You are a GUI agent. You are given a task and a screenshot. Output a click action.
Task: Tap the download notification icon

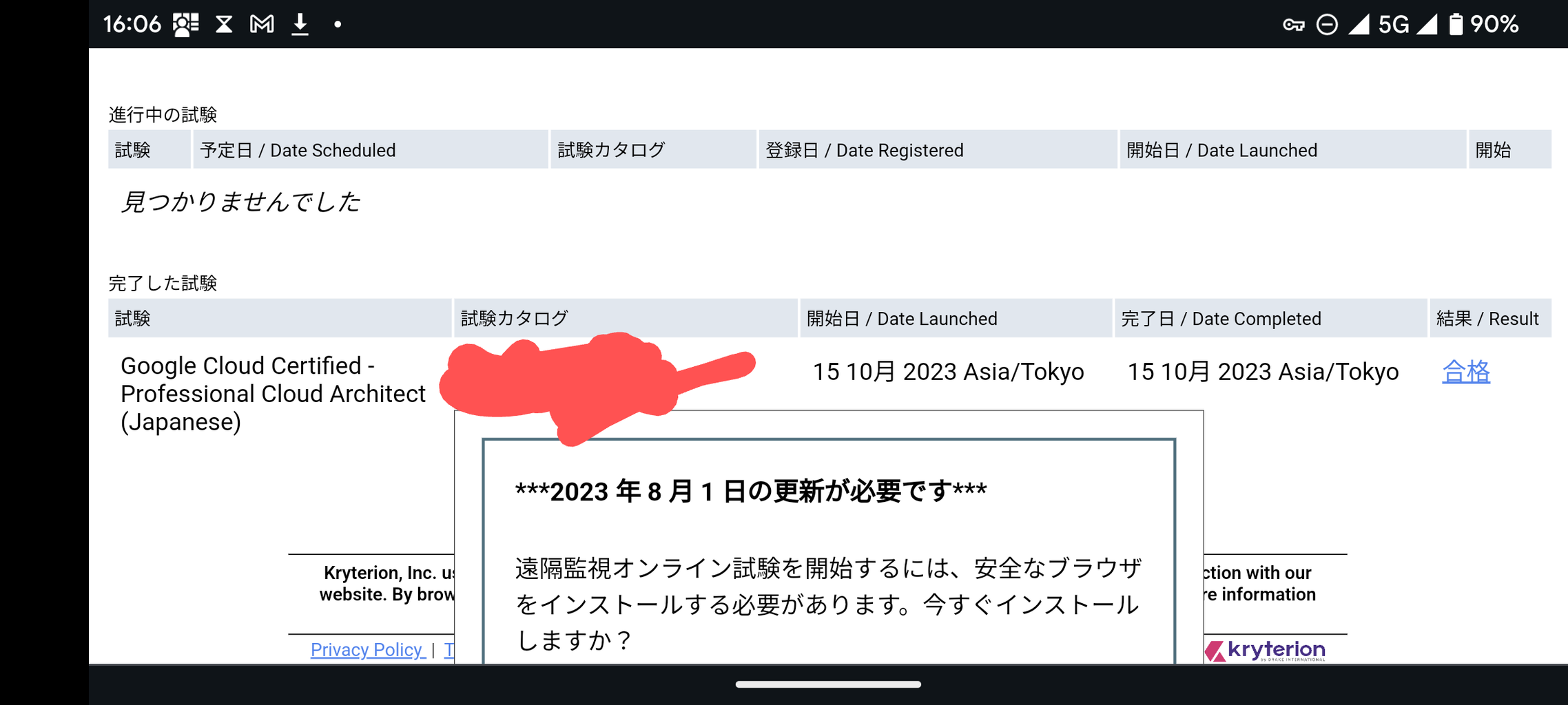[300, 25]
